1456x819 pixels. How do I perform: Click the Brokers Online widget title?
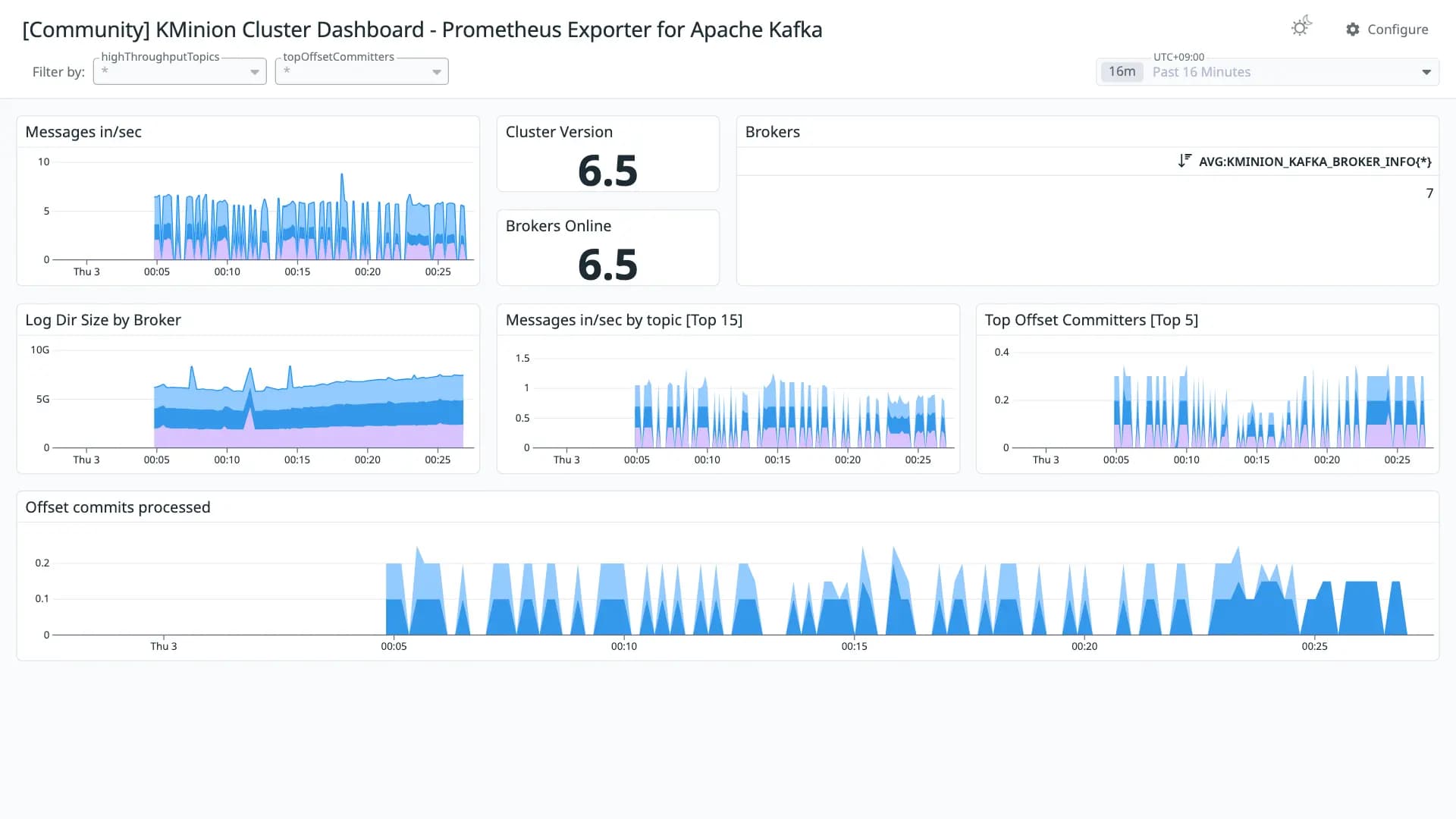click(558, 226)
